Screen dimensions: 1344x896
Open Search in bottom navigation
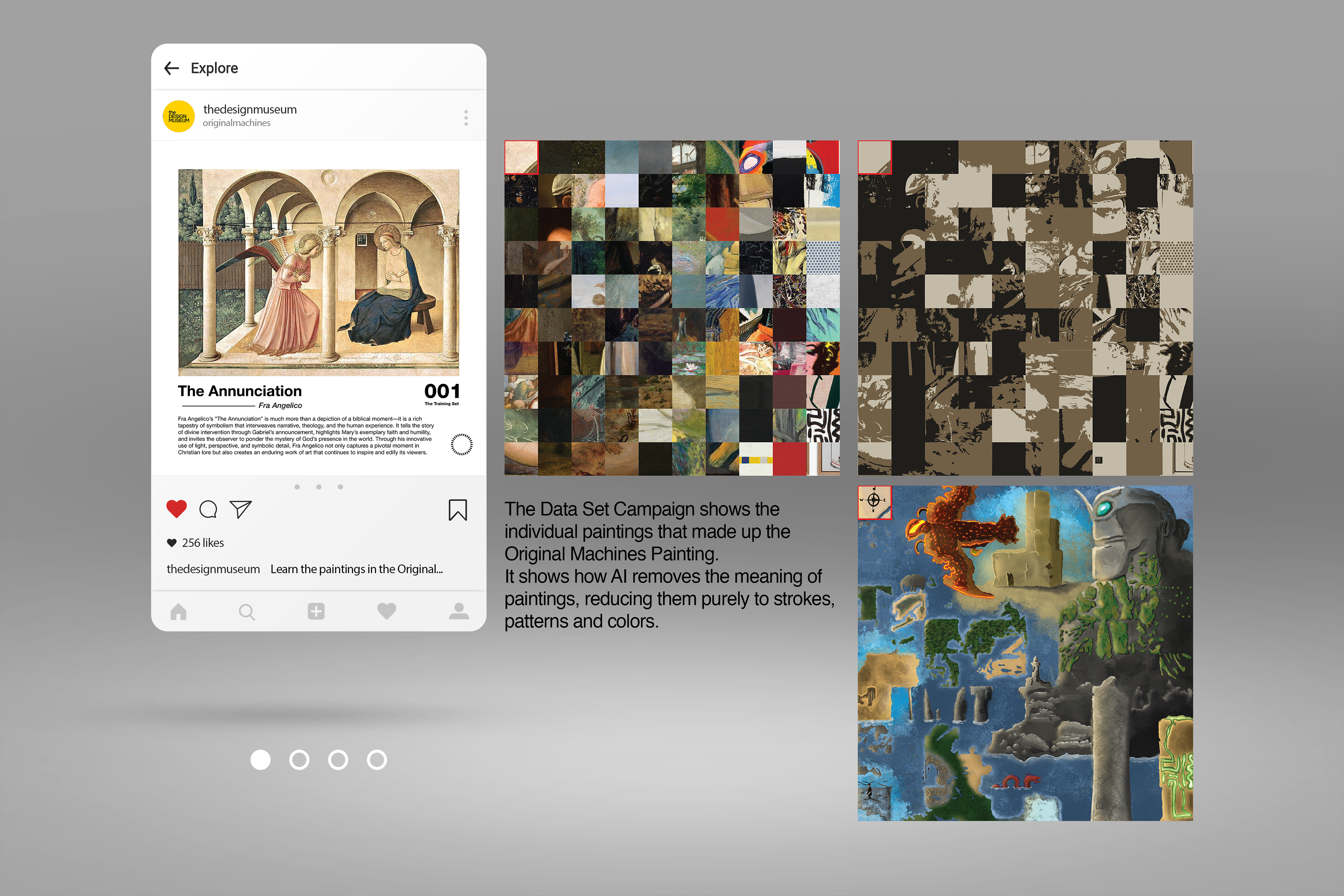click(x=247, y=612)
